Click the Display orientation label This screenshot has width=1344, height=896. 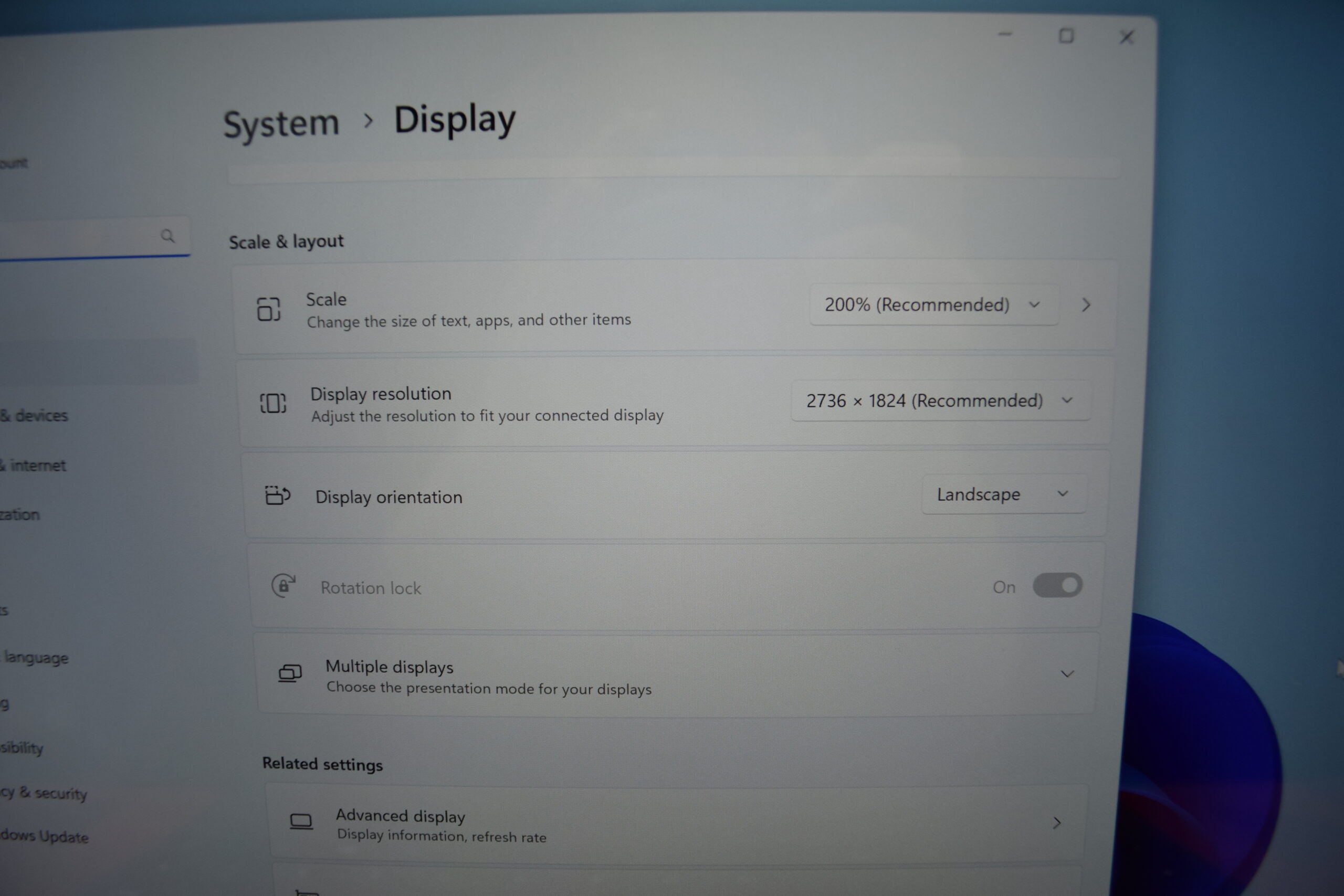389,498
